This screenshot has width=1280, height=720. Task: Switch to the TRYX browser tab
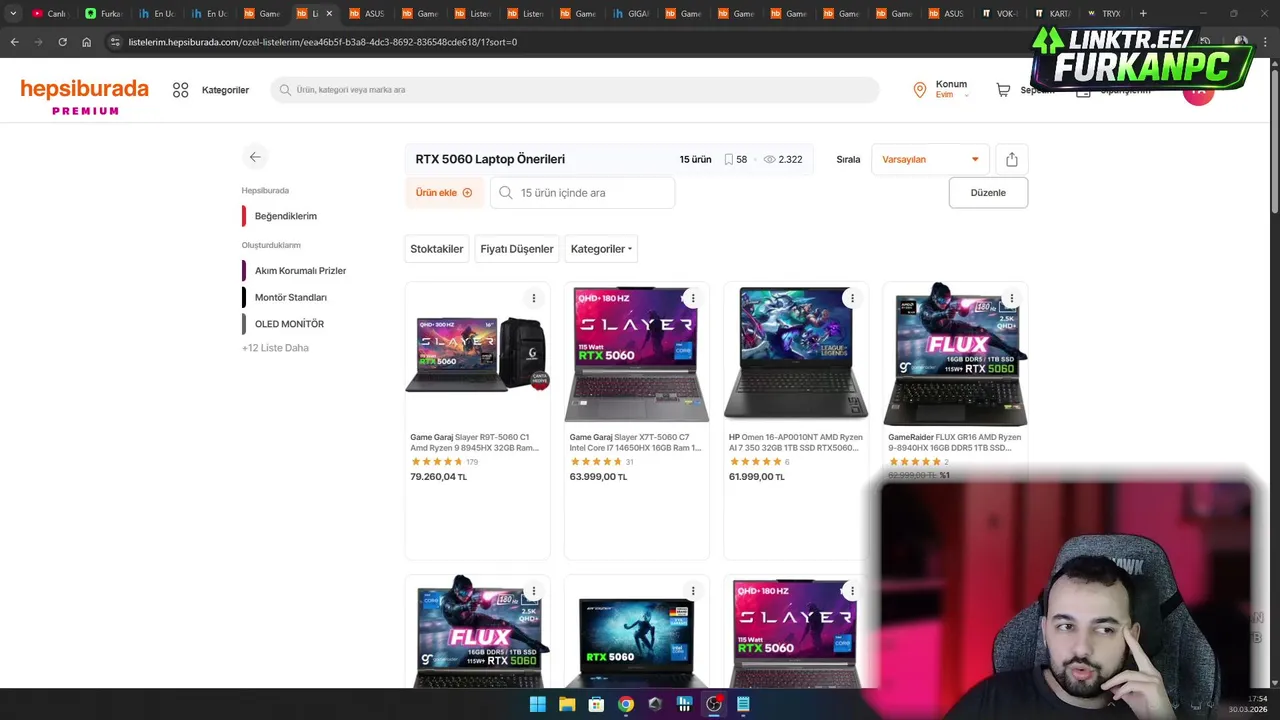[x=1104, y=14]
